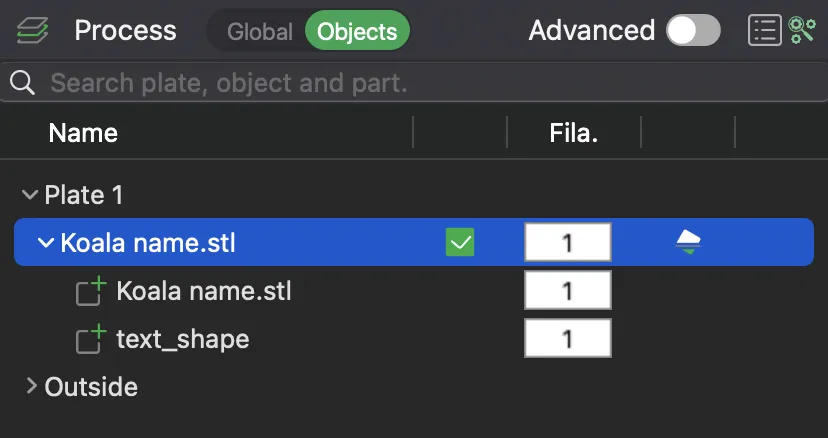The image size is (828, 438).
Task: Click the part icon beside nested Koala name.stl
Action: pyautogui.click(x=91, y=291)
